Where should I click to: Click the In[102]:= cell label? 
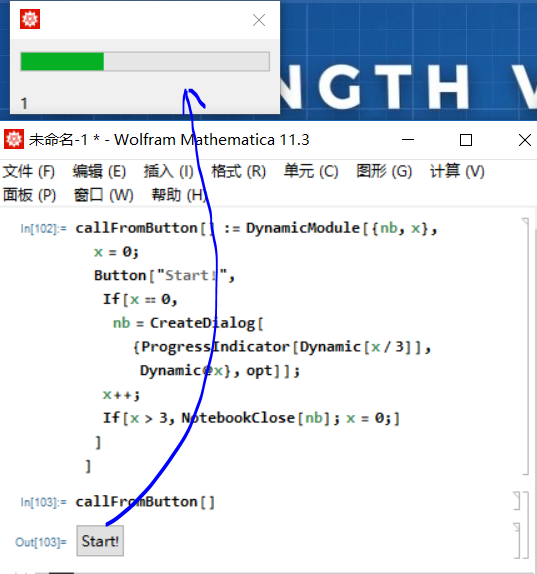tap(44, 229)
